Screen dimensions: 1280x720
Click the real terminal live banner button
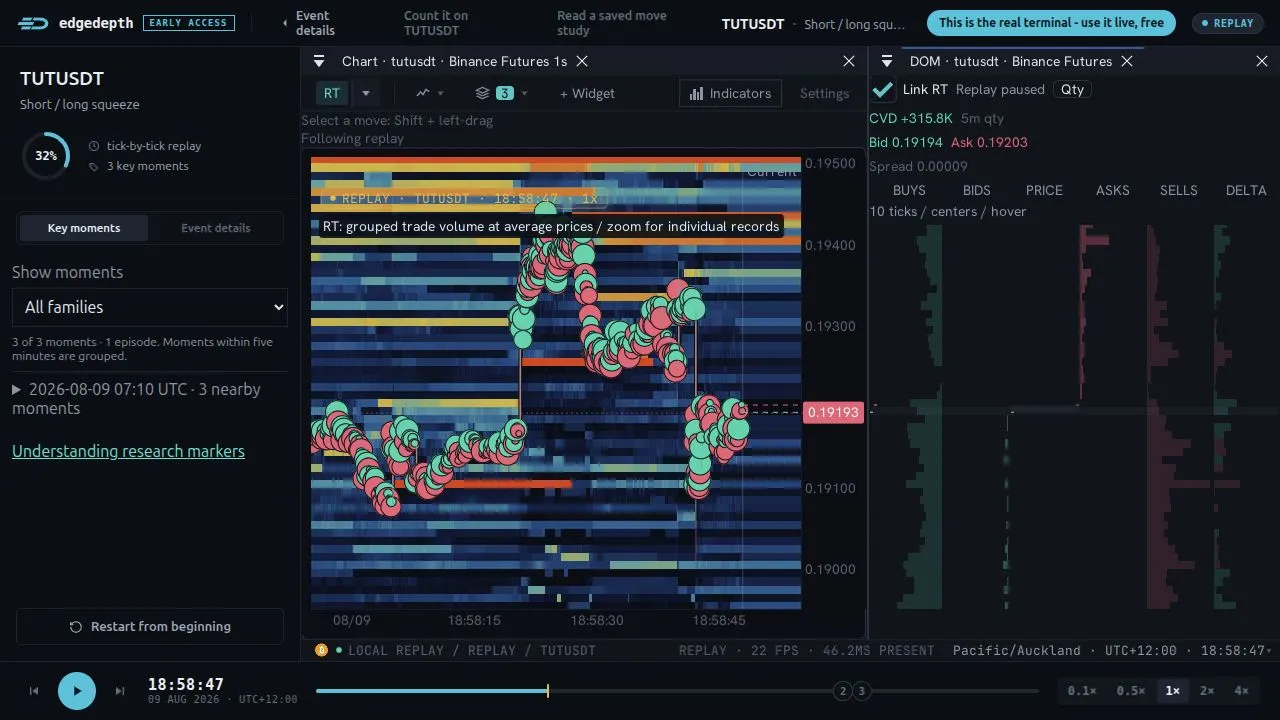[1051, 22]
